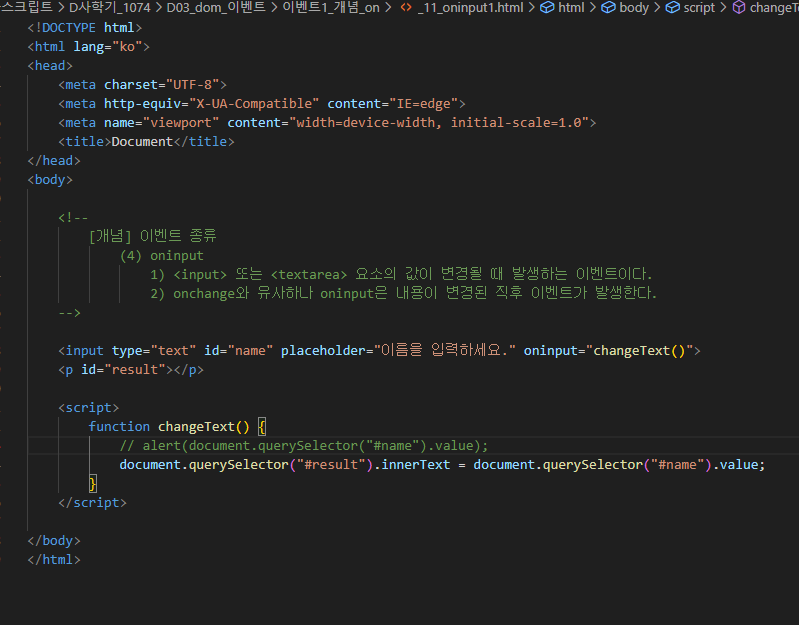Click the opening <body> tag
Image resolution: width=799 pixels, height=625 pixels.
pyautogui.click(x=50, y=180)
